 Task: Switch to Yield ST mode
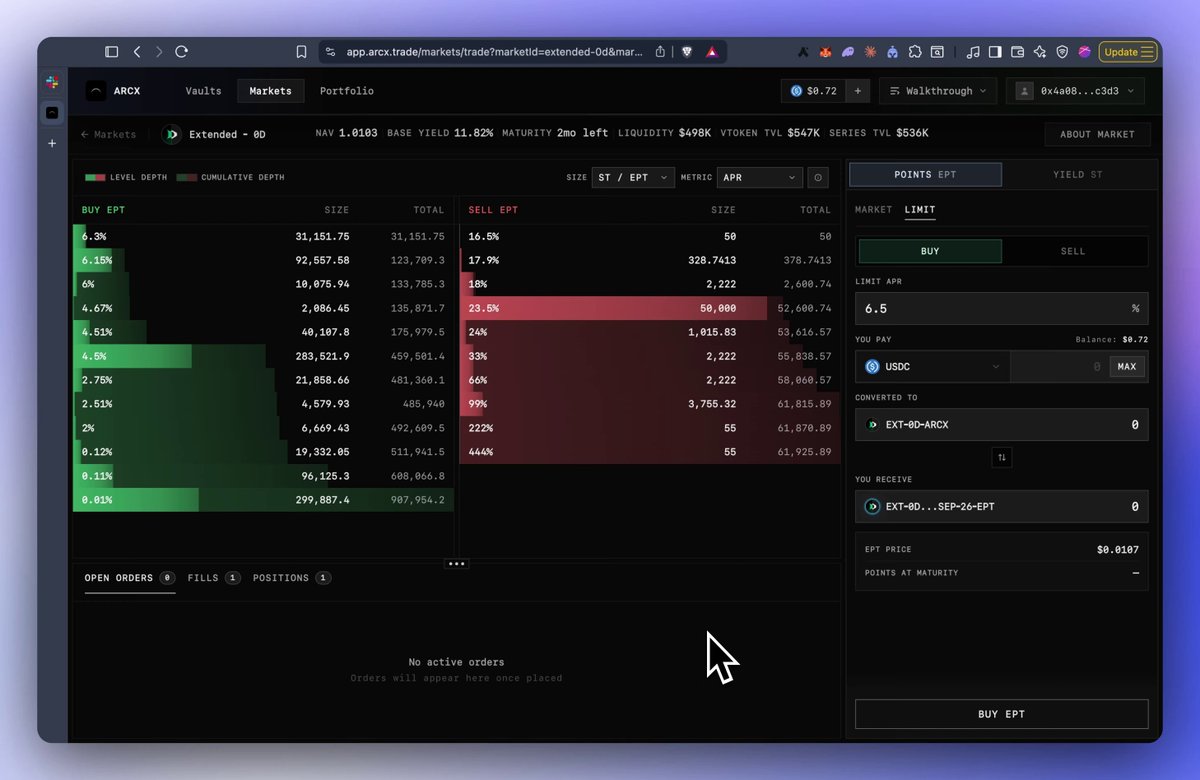point(1077,175)
